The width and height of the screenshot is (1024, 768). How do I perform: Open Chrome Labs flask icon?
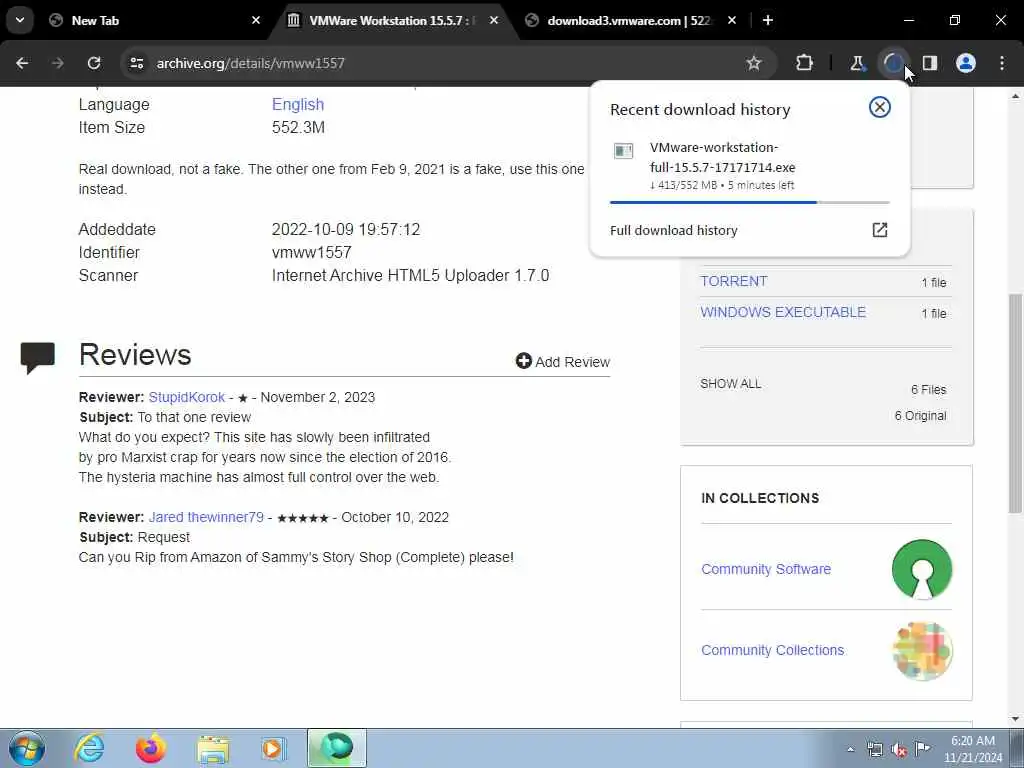(x=857, y=63)
